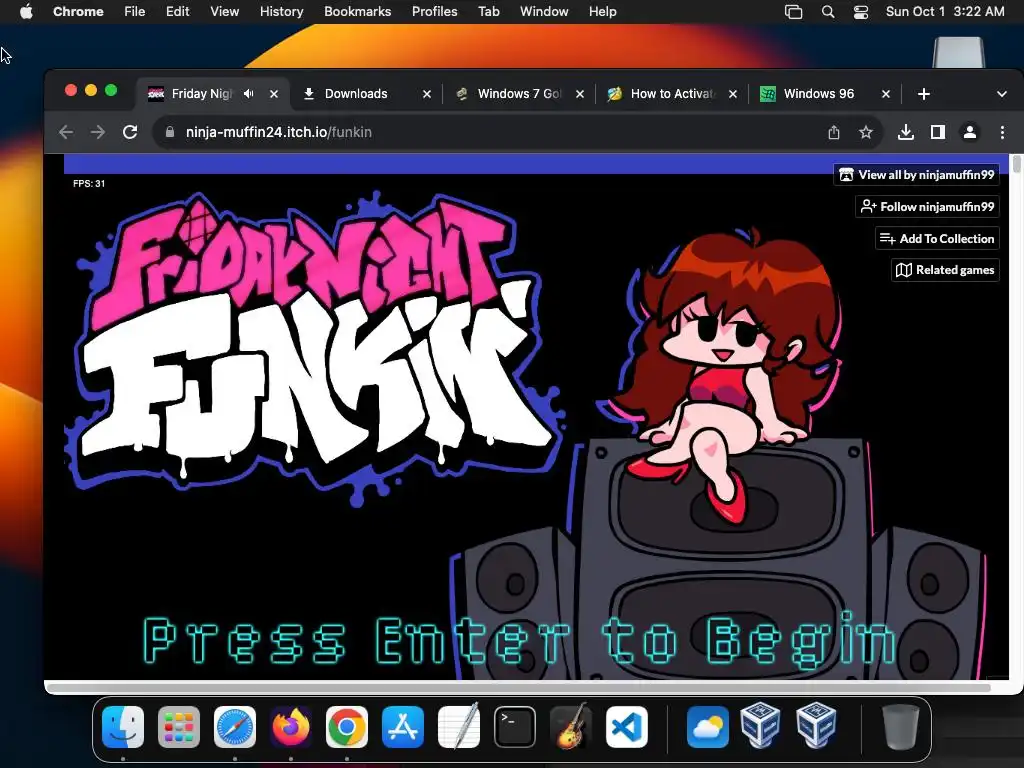Open the Chrome app menu
Image resolution: width=1024 pixels, height=768 pixels.
(78, 12)
